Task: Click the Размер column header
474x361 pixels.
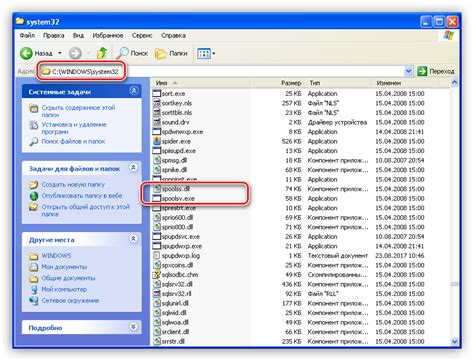Action: coord(276,83)
